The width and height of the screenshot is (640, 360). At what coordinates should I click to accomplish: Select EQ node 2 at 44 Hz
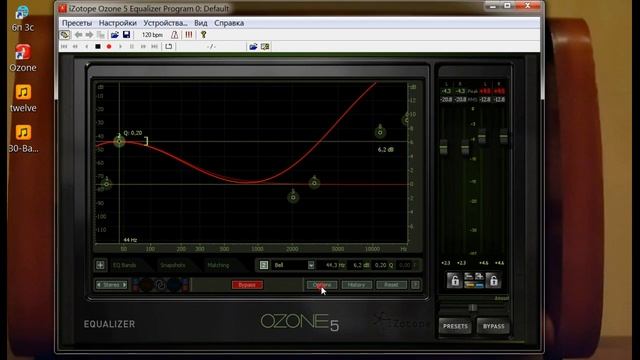119,141
